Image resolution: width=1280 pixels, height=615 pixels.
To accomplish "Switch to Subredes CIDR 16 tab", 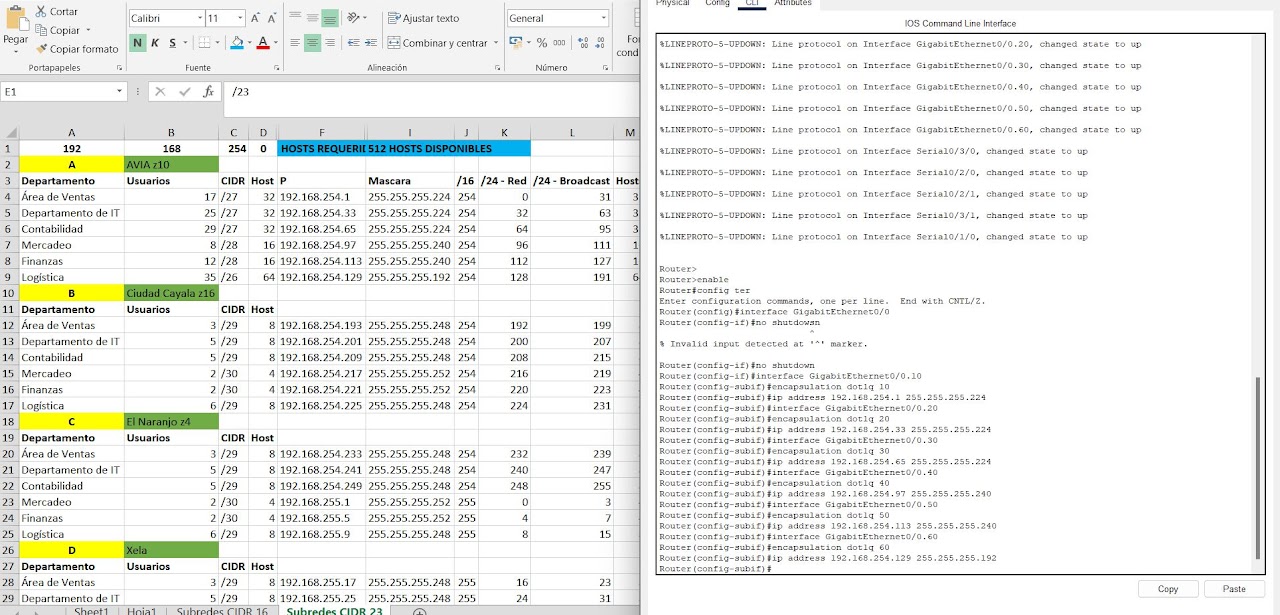I will (x=222, y=610).
